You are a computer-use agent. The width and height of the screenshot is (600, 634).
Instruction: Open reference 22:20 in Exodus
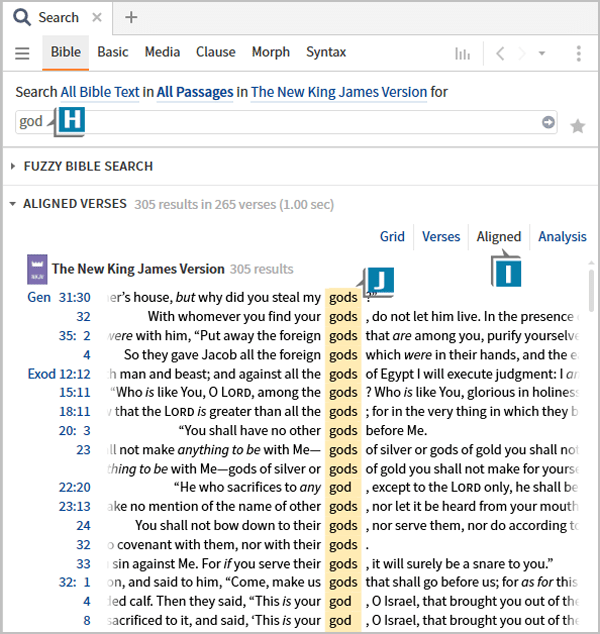point(74,488)
